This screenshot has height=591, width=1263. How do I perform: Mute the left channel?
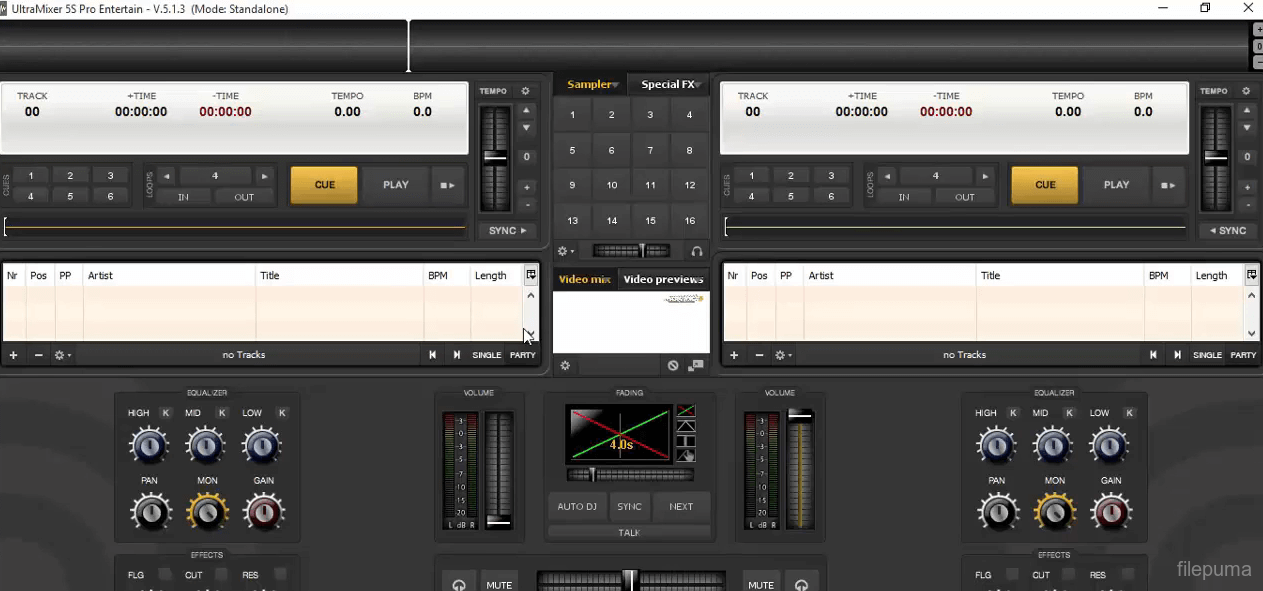(x=499, y=585)
